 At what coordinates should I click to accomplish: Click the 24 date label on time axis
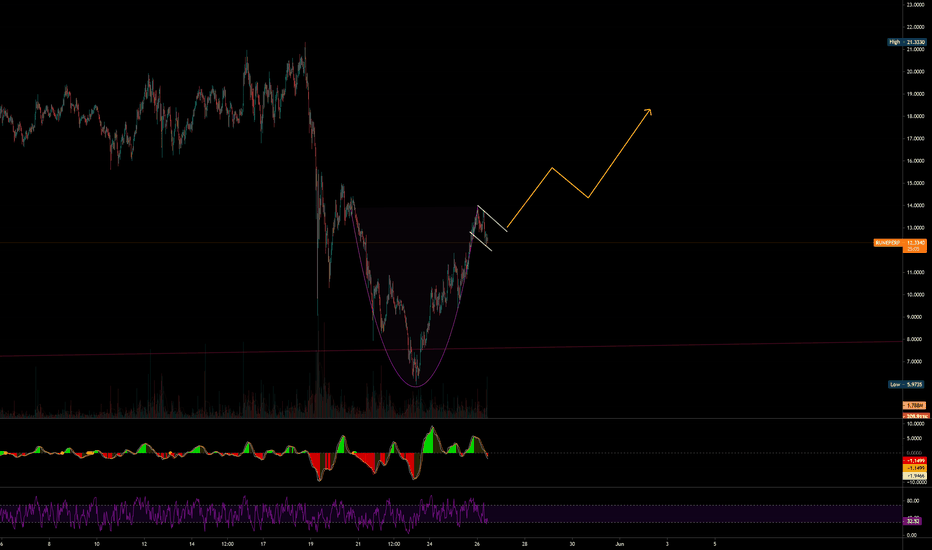[429, 544]
